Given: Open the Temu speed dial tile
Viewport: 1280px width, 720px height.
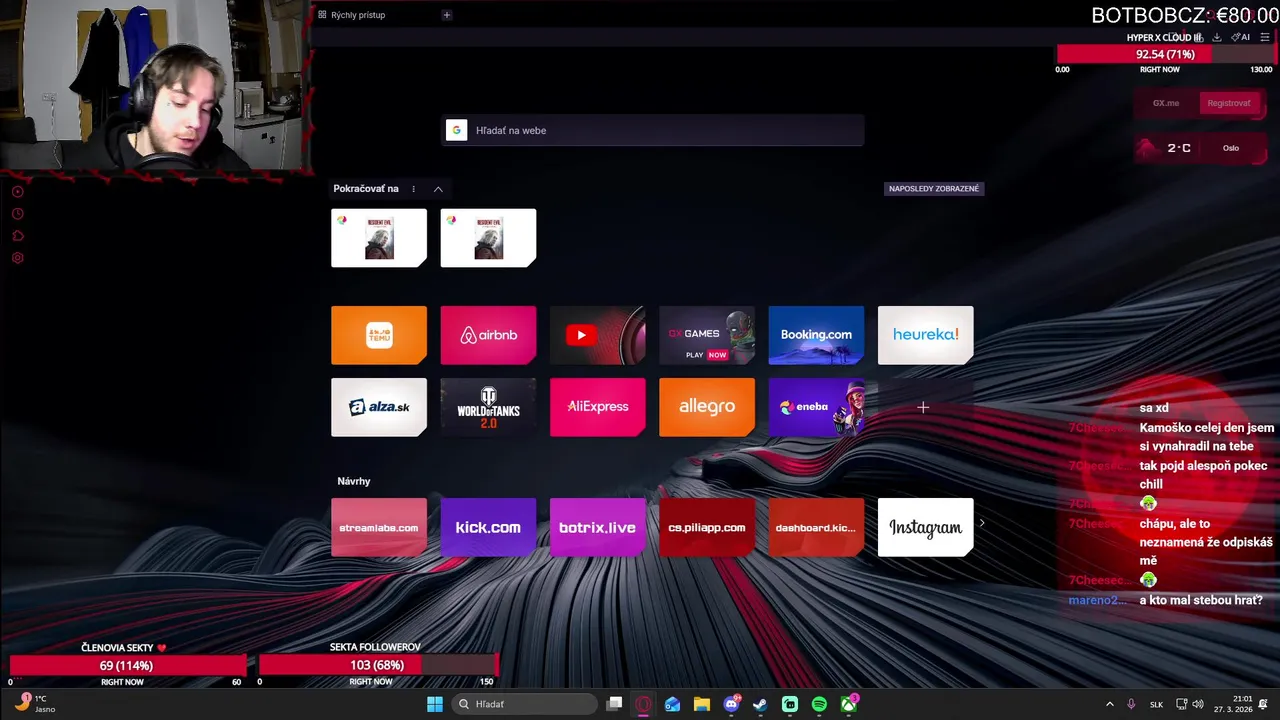Looking at the screenshot, I should click(x=379, y=335).
